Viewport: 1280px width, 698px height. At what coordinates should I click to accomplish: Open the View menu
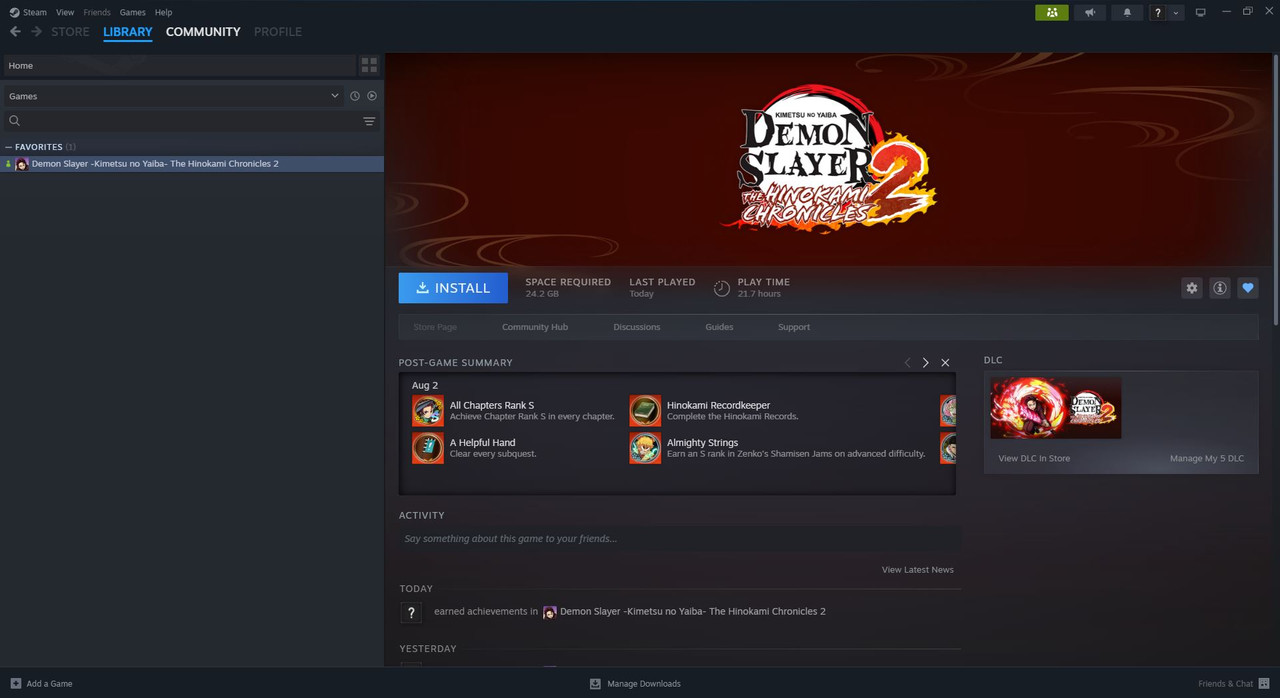[x=65, y=12]
